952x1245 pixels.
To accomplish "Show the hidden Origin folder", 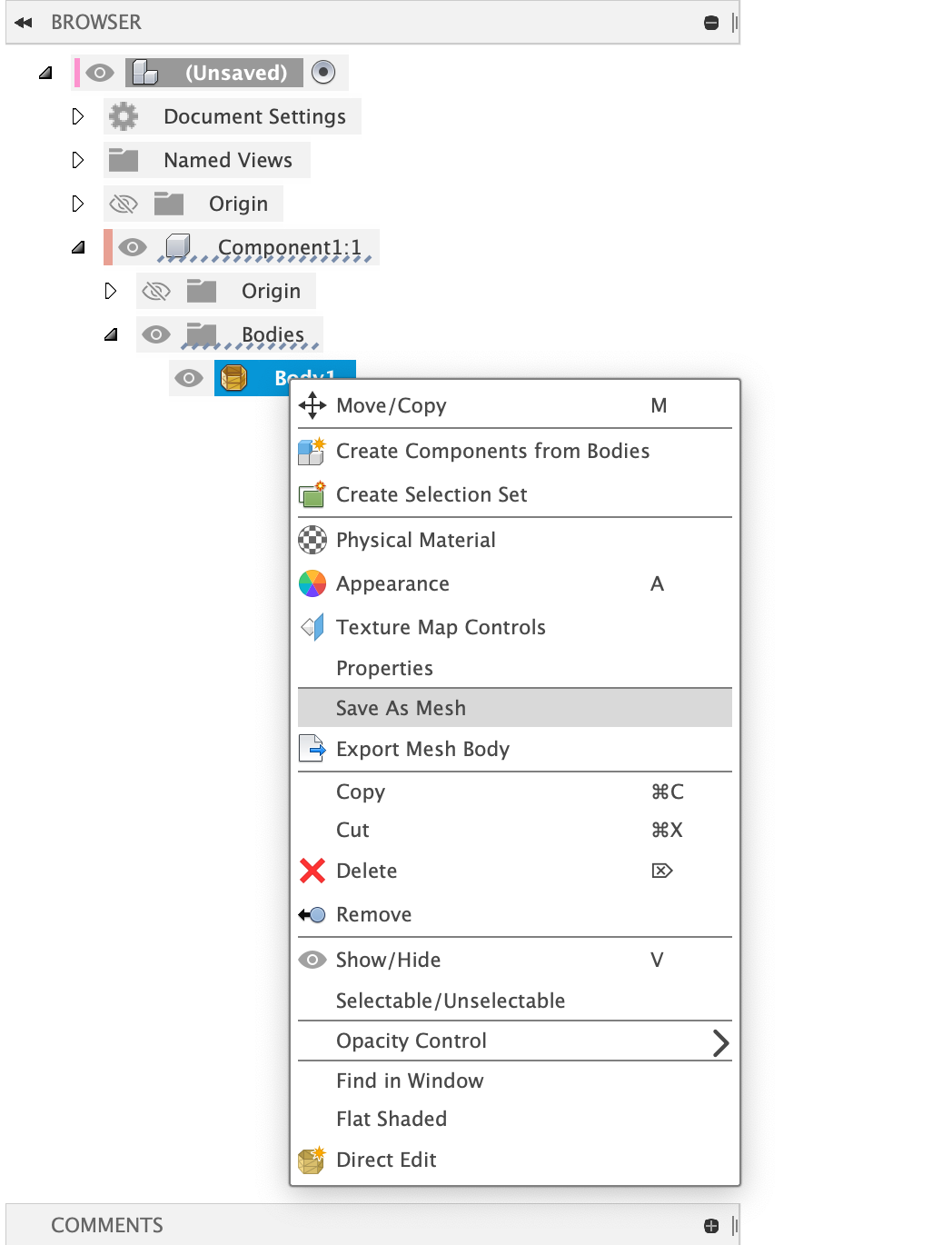I will pyautogui.click(x=124, y=204).
